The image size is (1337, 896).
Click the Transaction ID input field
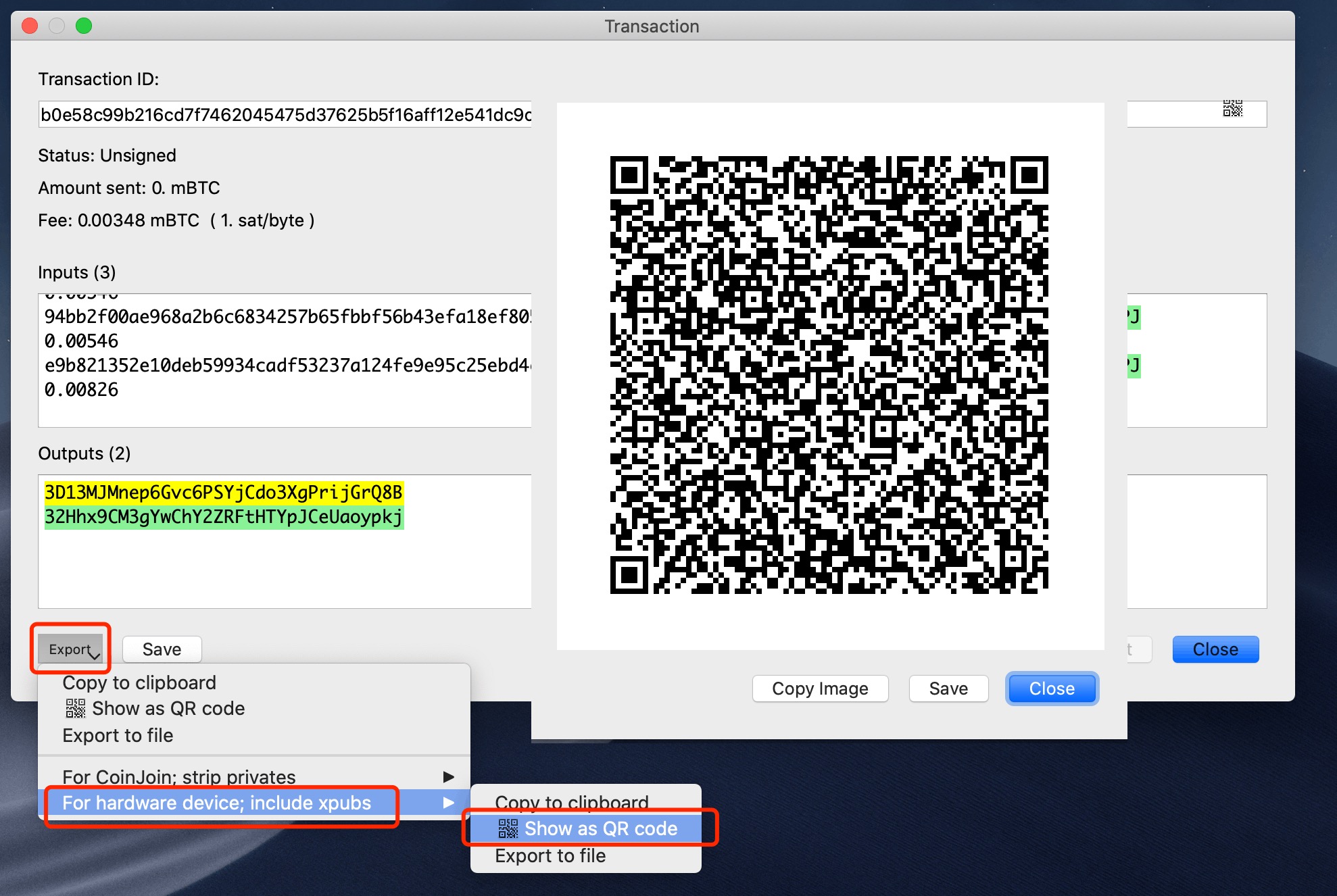[284, 114]
